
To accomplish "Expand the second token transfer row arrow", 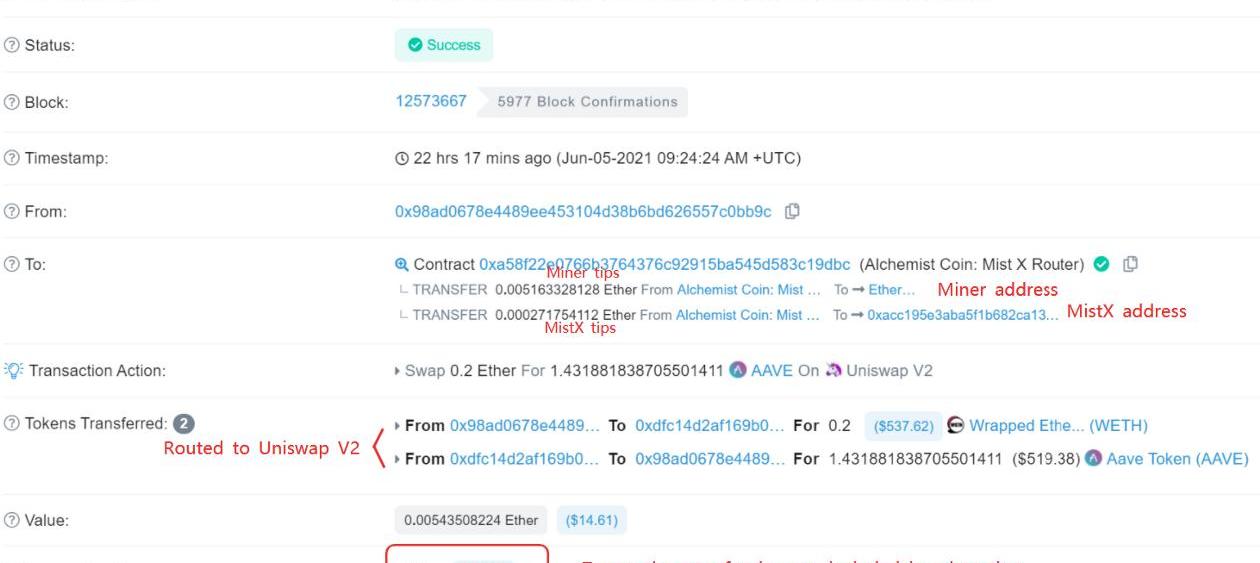I will tap(398, 459).
